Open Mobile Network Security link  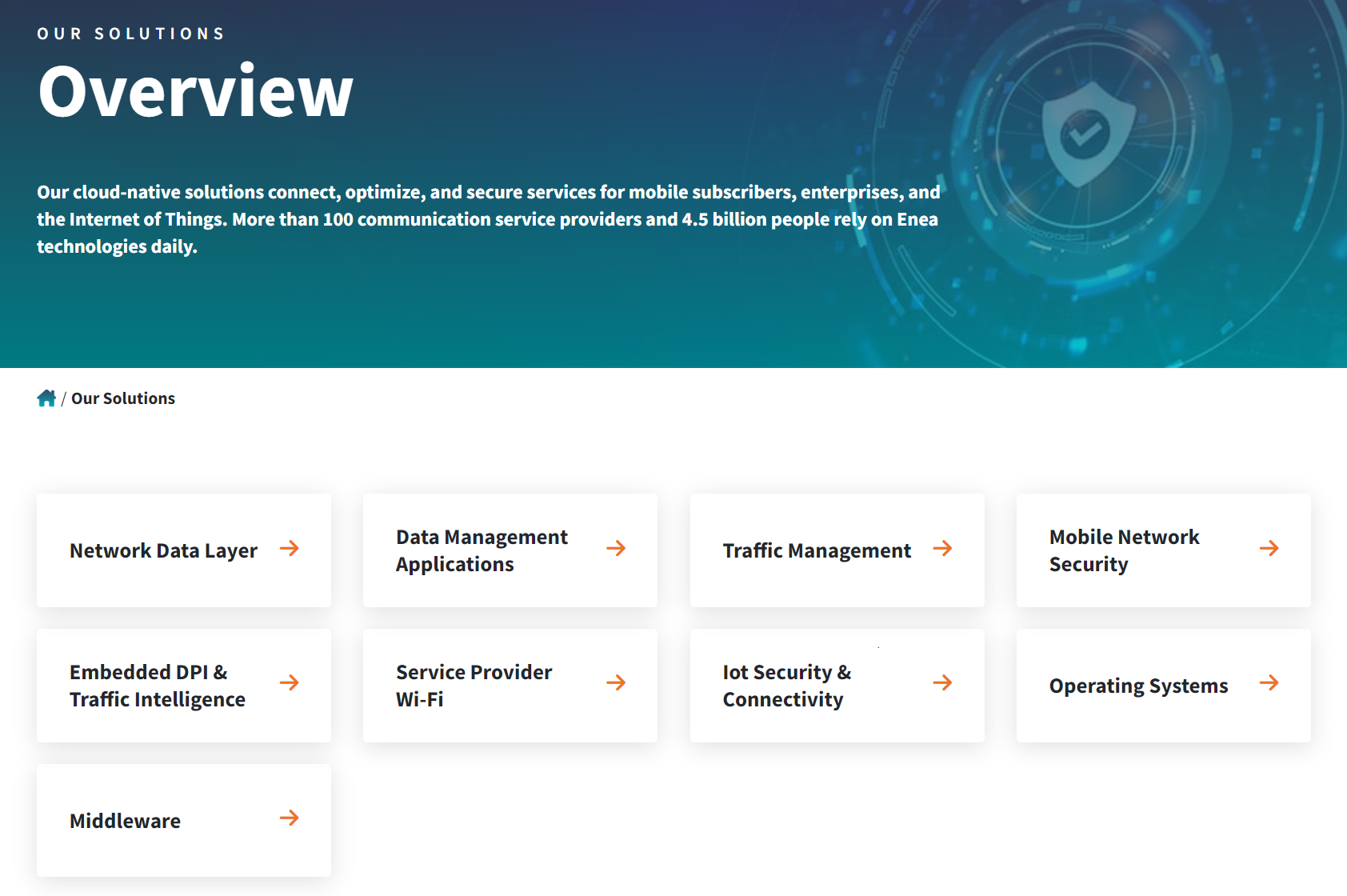(1124, 550)
